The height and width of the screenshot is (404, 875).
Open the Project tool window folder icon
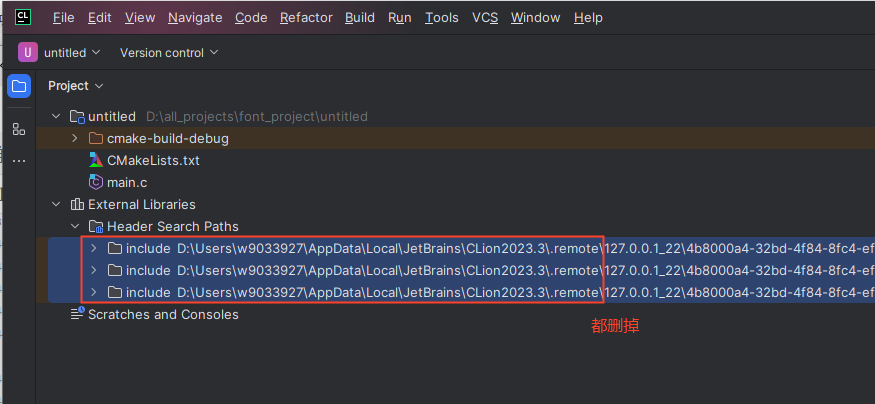(19, 86)
